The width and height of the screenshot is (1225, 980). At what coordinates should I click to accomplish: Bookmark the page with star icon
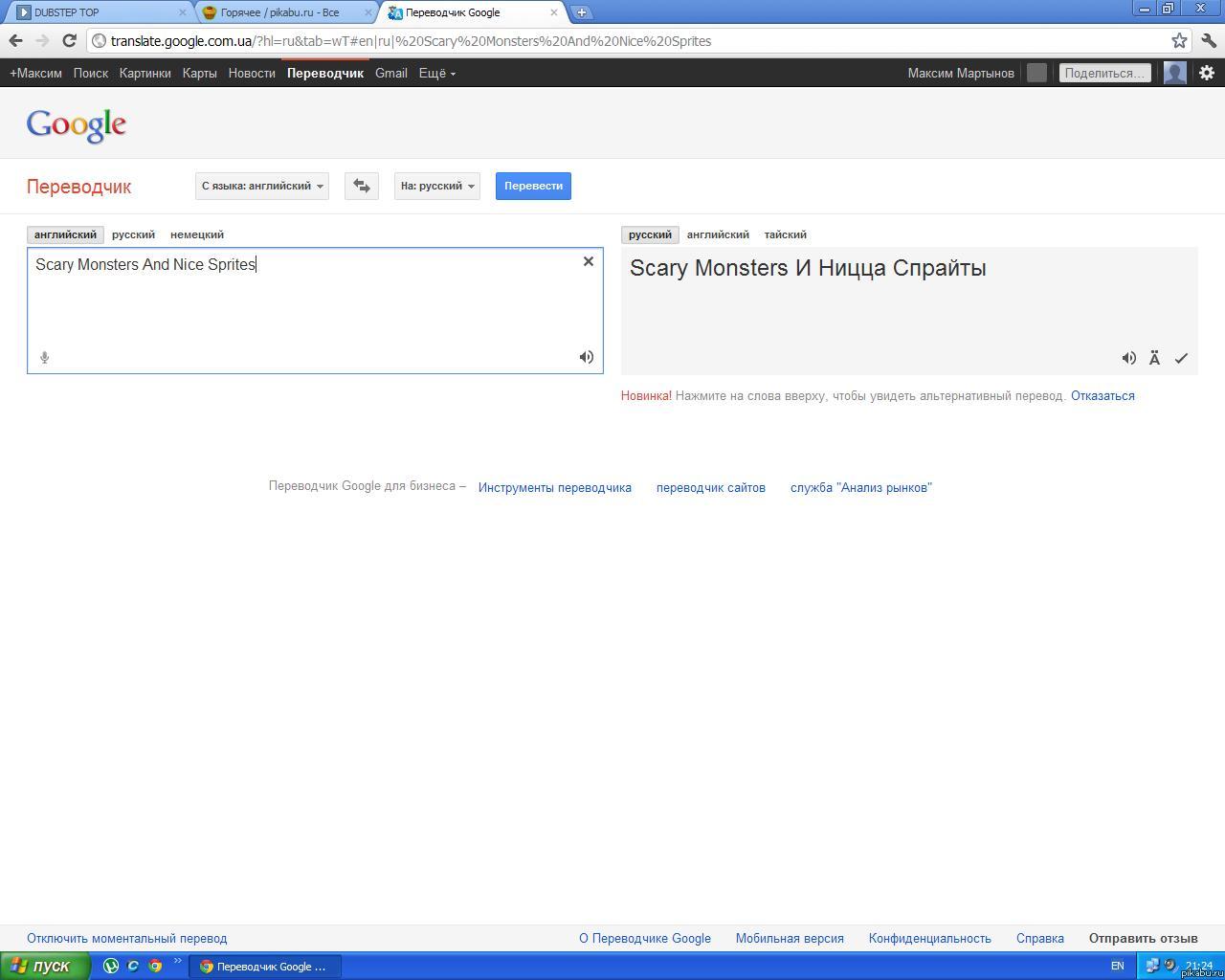click(x=1179, y=40)
